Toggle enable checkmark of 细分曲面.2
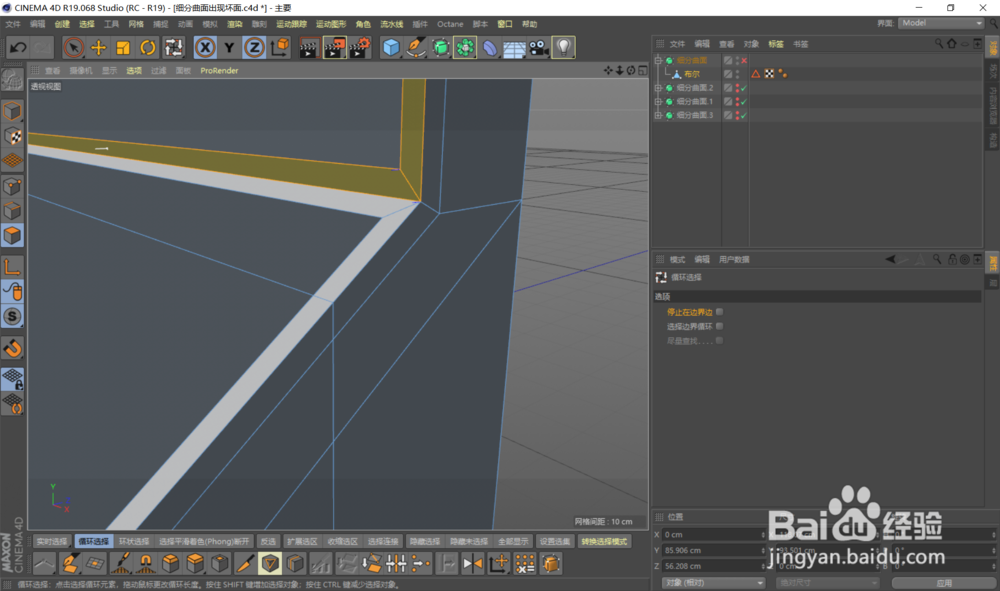Image resolution: width=1000 pixels, height=591 pixels. 744,88
